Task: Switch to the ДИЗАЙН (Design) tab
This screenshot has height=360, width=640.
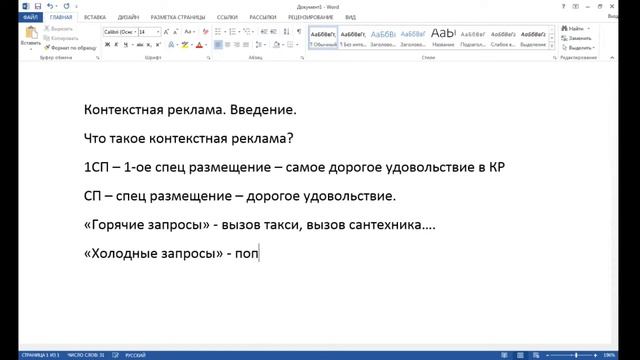Action: pyautogui.click(x=128, y=17)
